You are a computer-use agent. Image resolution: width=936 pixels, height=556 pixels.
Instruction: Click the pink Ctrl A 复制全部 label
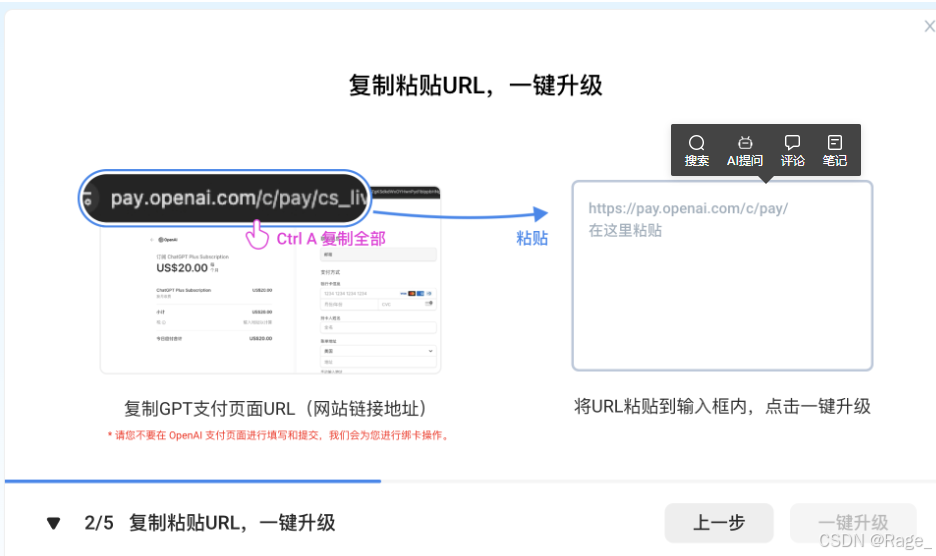tap(331, 238)
